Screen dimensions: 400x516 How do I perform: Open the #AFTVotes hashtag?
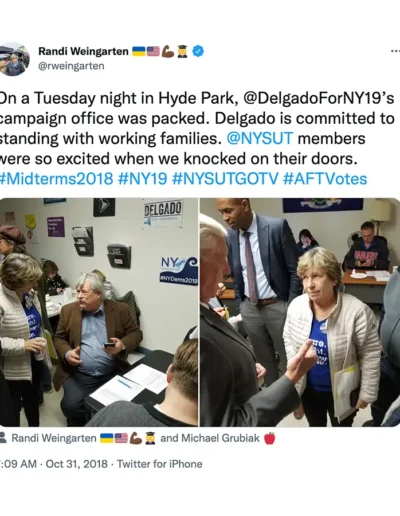(x=325, y=179)
